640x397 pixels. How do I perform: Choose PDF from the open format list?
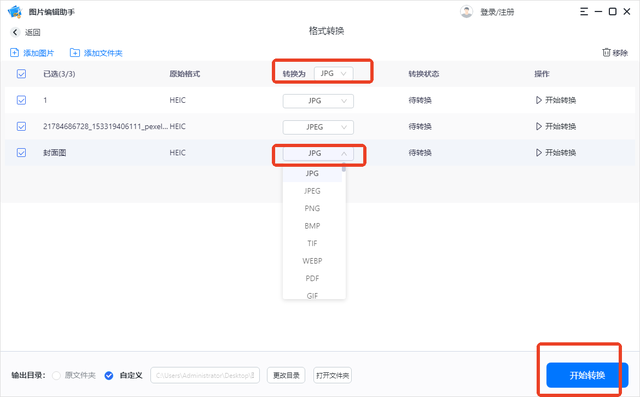pos(312,279)
